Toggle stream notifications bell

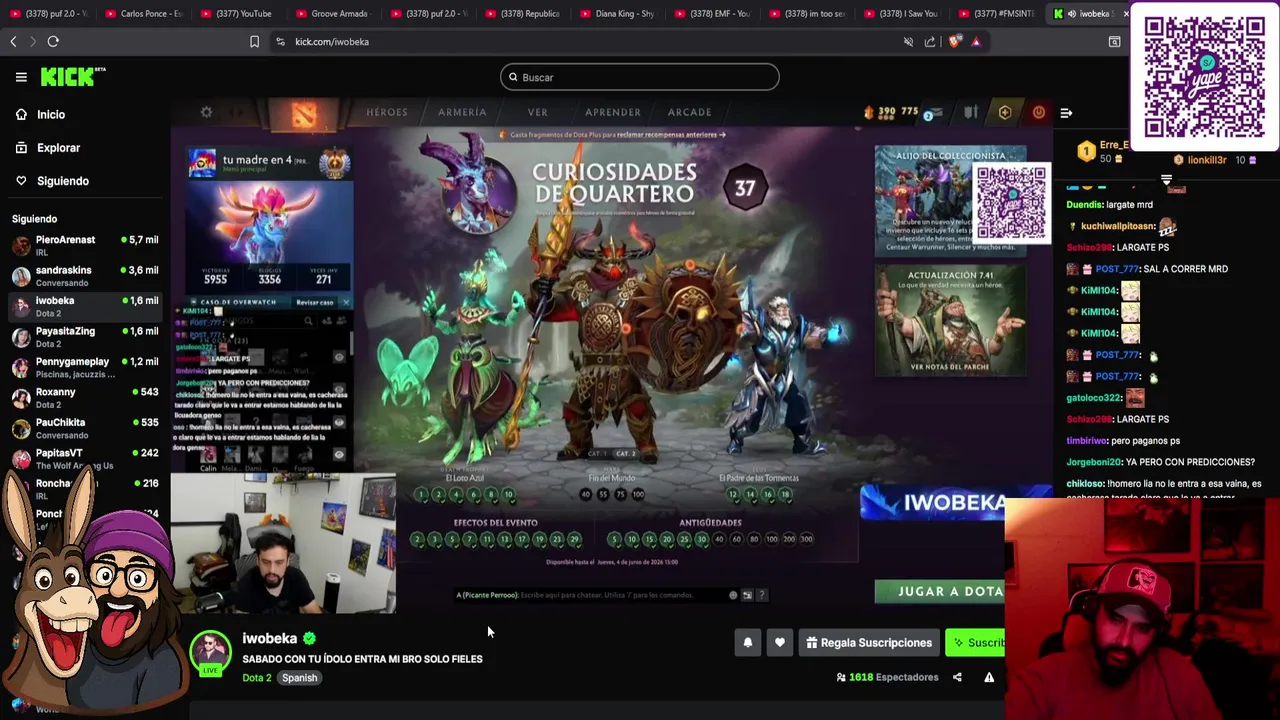(747, 643)
